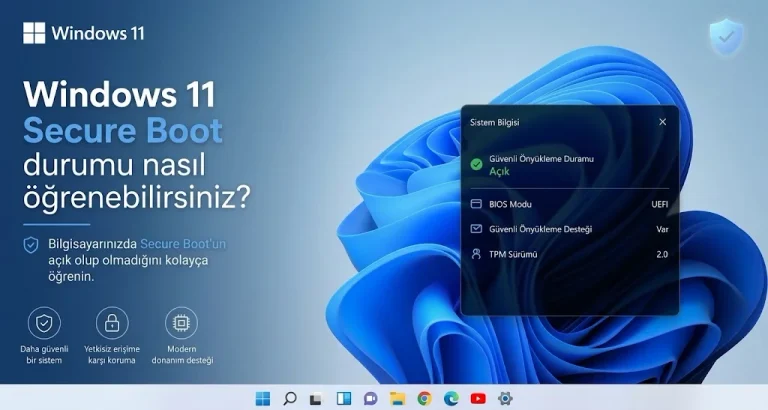The height and width of the screenshot is (410, 768).
Task: Open Task View in the taskbar
Action: coord(316,399)
